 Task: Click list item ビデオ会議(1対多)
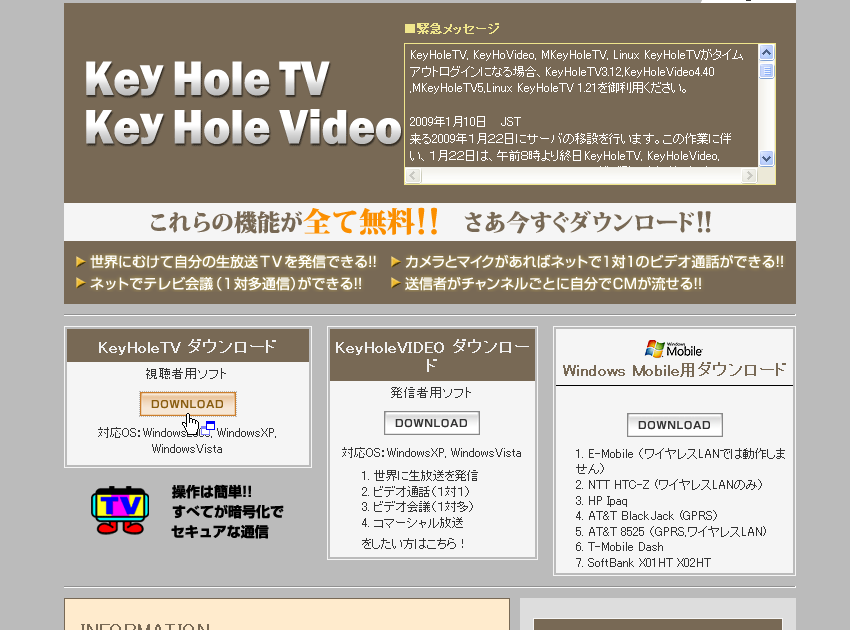coord(417,506)
